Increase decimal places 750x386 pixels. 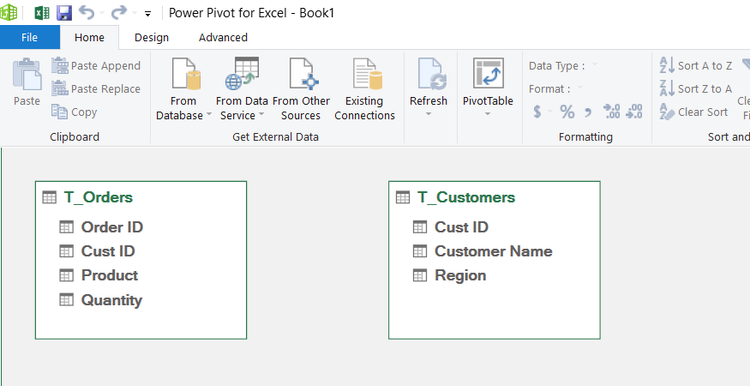pyautogui.click(x=612, y=111)
